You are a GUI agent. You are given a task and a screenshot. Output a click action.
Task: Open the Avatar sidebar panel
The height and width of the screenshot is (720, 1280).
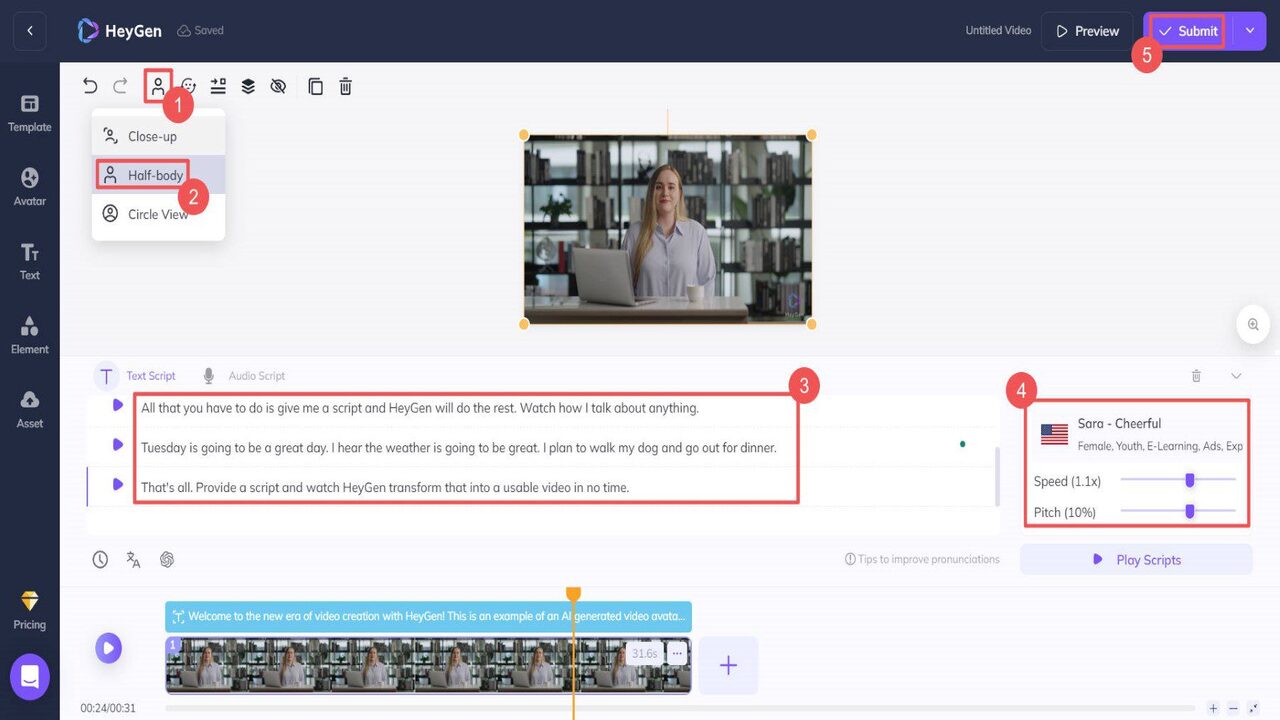30,187
